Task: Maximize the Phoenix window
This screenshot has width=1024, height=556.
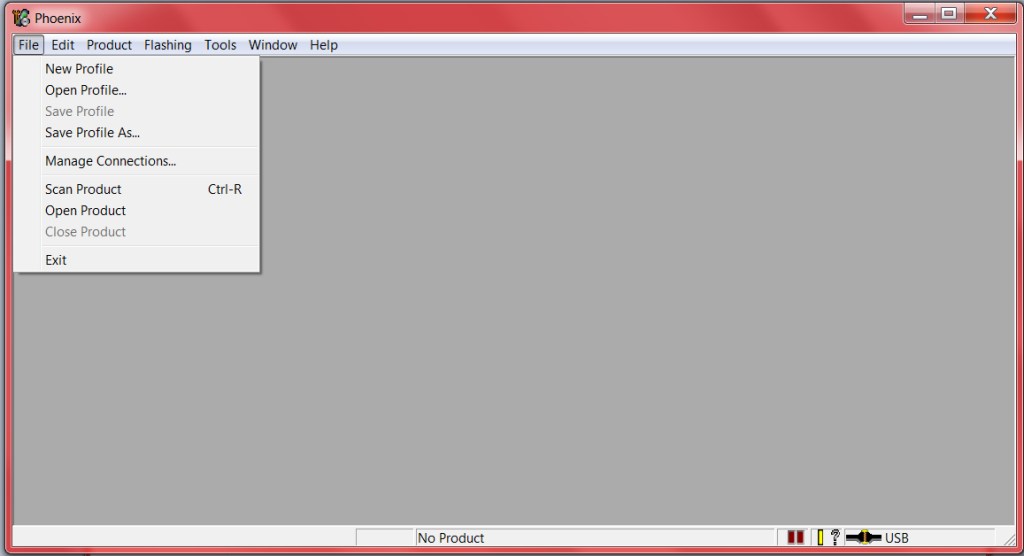Action: tap(949, 14)
